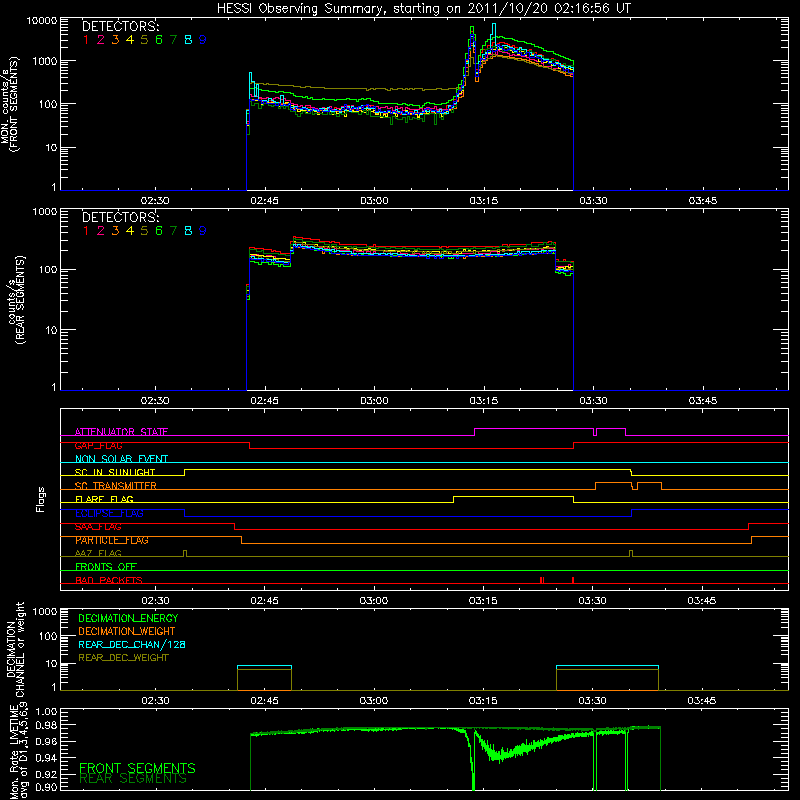Click DETECTORS: heading in rear segments plot
The image size is (800, 800).
tap(120, 217)
